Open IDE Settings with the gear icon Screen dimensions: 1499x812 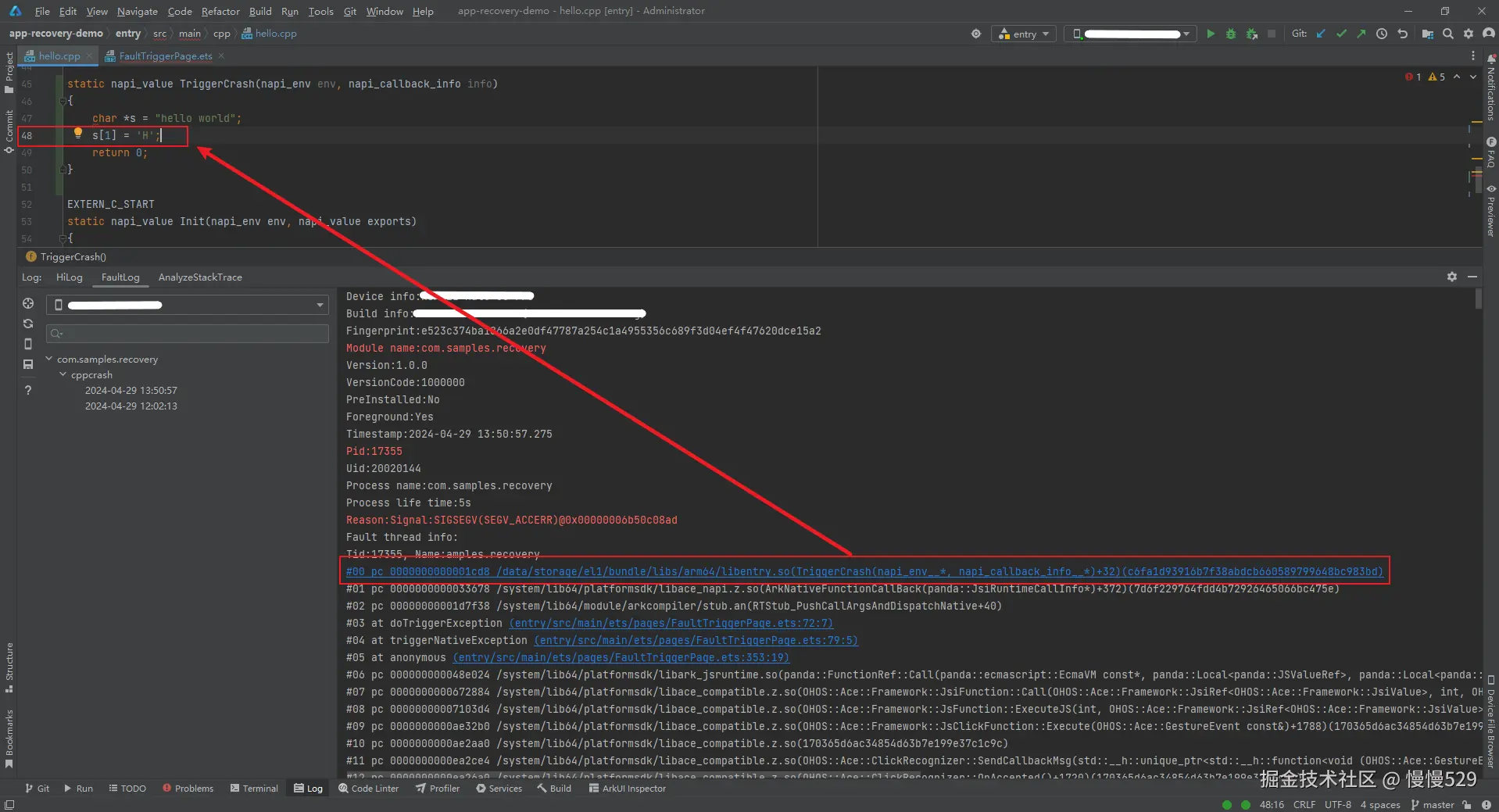coord(1469,34)
